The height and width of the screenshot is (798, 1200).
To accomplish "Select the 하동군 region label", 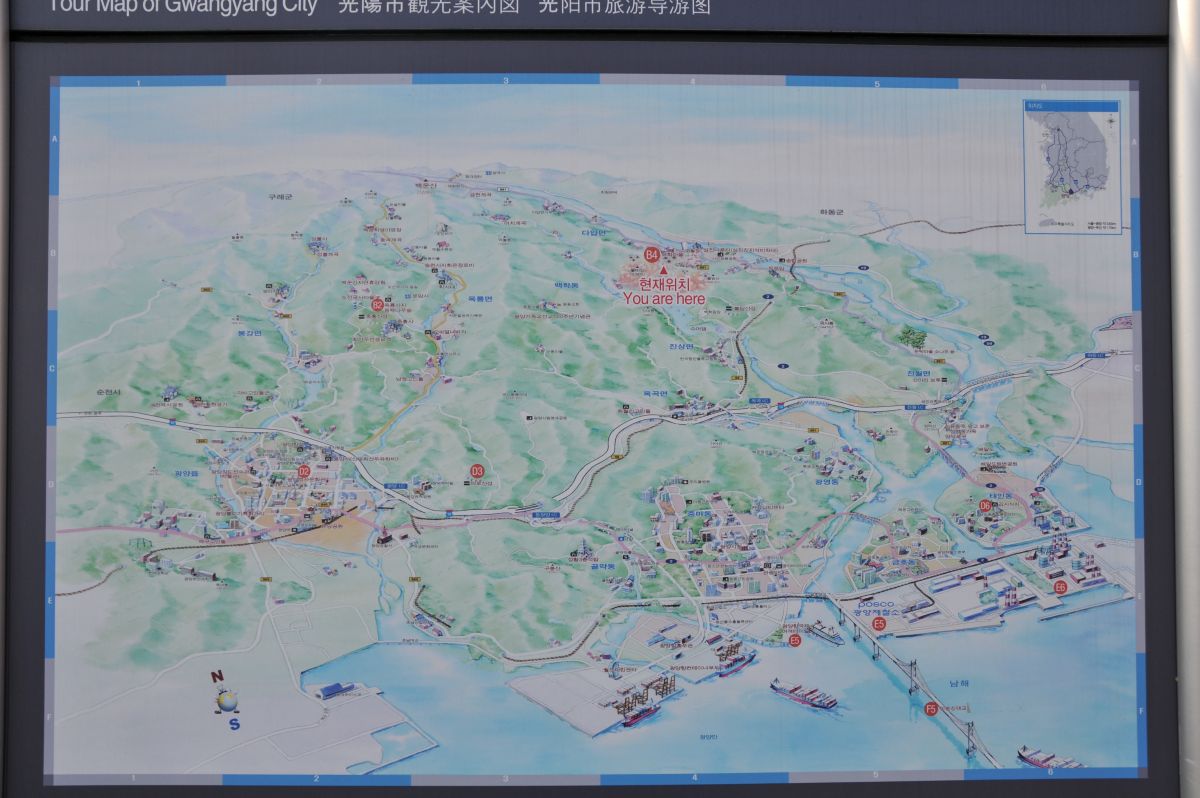I will tap(832, 213).
